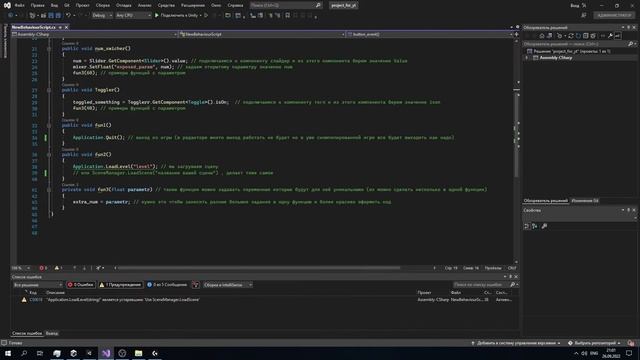Click the editor warning count indicator

click(x=58, y=268)
